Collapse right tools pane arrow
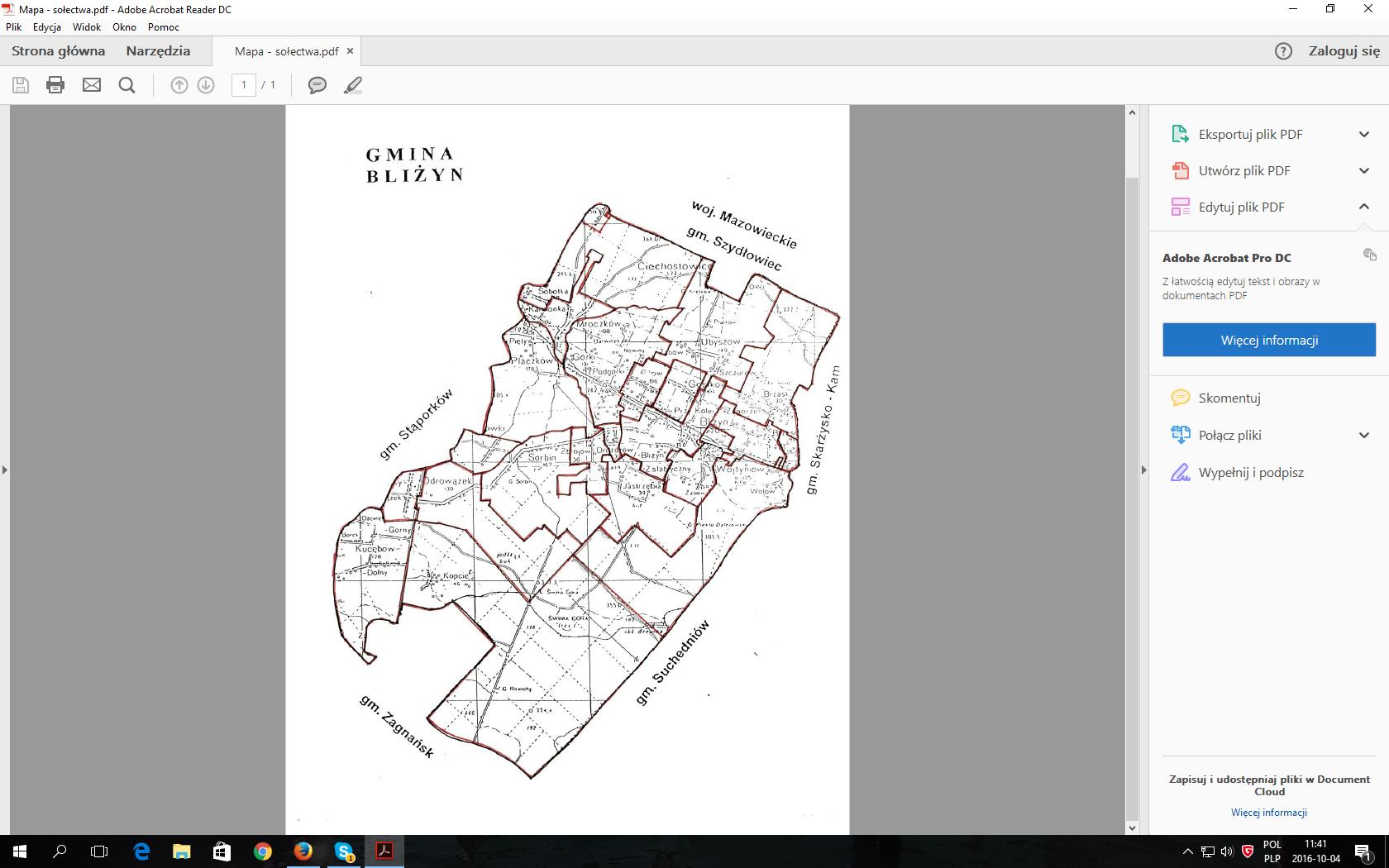 (1144, 470)
